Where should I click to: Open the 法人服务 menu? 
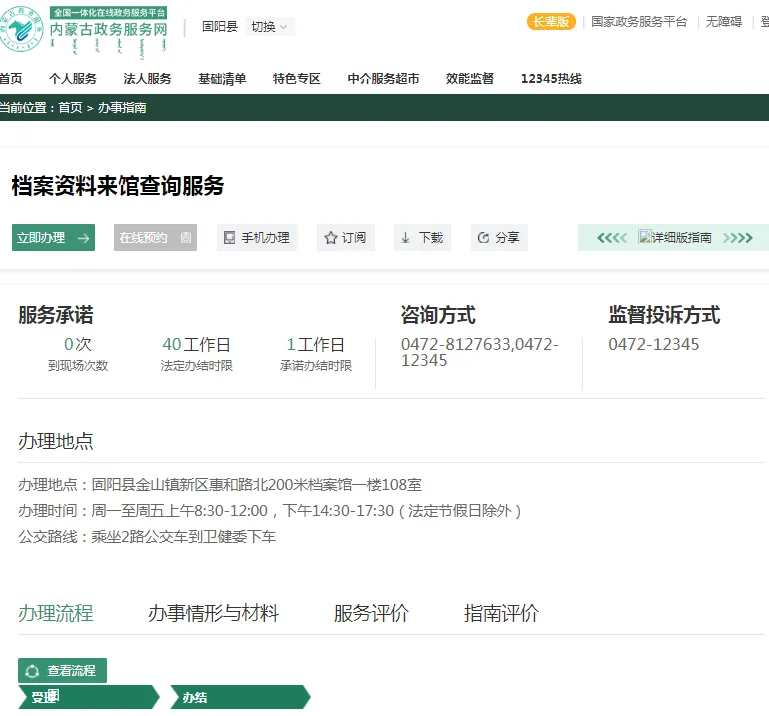pyautogui.click(x=147, y=79)
